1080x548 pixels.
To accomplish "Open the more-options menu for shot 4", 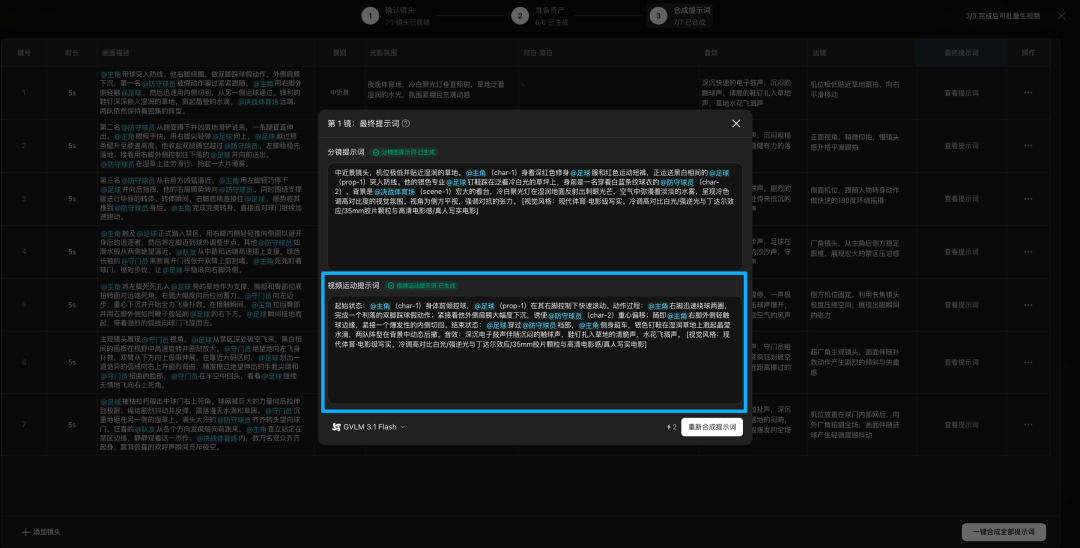I will (x=1028, y=252).
